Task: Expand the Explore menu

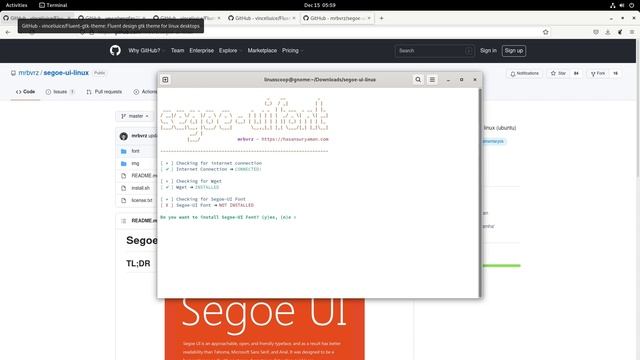Action: point(230,51)
